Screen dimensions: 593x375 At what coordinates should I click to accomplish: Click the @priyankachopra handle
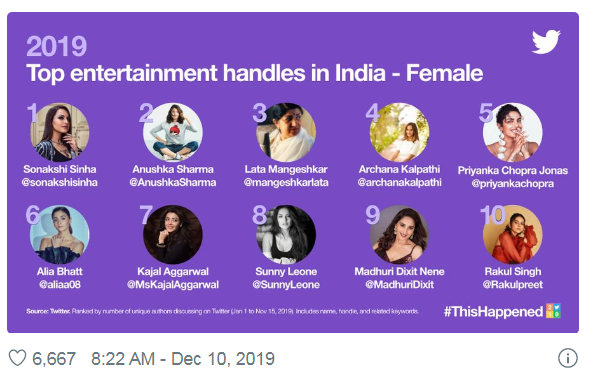(x=513, y=184)
